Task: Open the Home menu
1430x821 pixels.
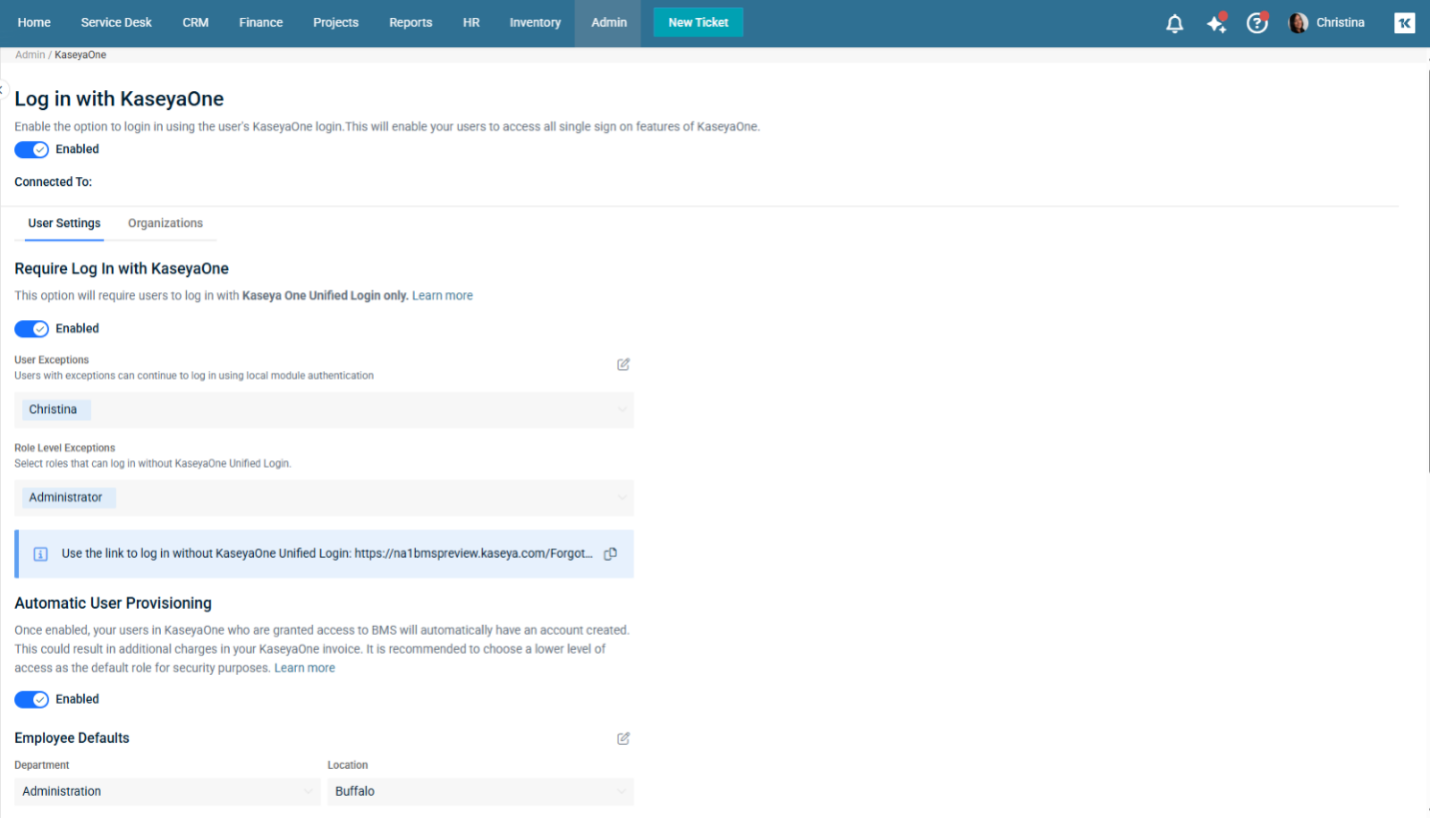Action: [34, 23]
